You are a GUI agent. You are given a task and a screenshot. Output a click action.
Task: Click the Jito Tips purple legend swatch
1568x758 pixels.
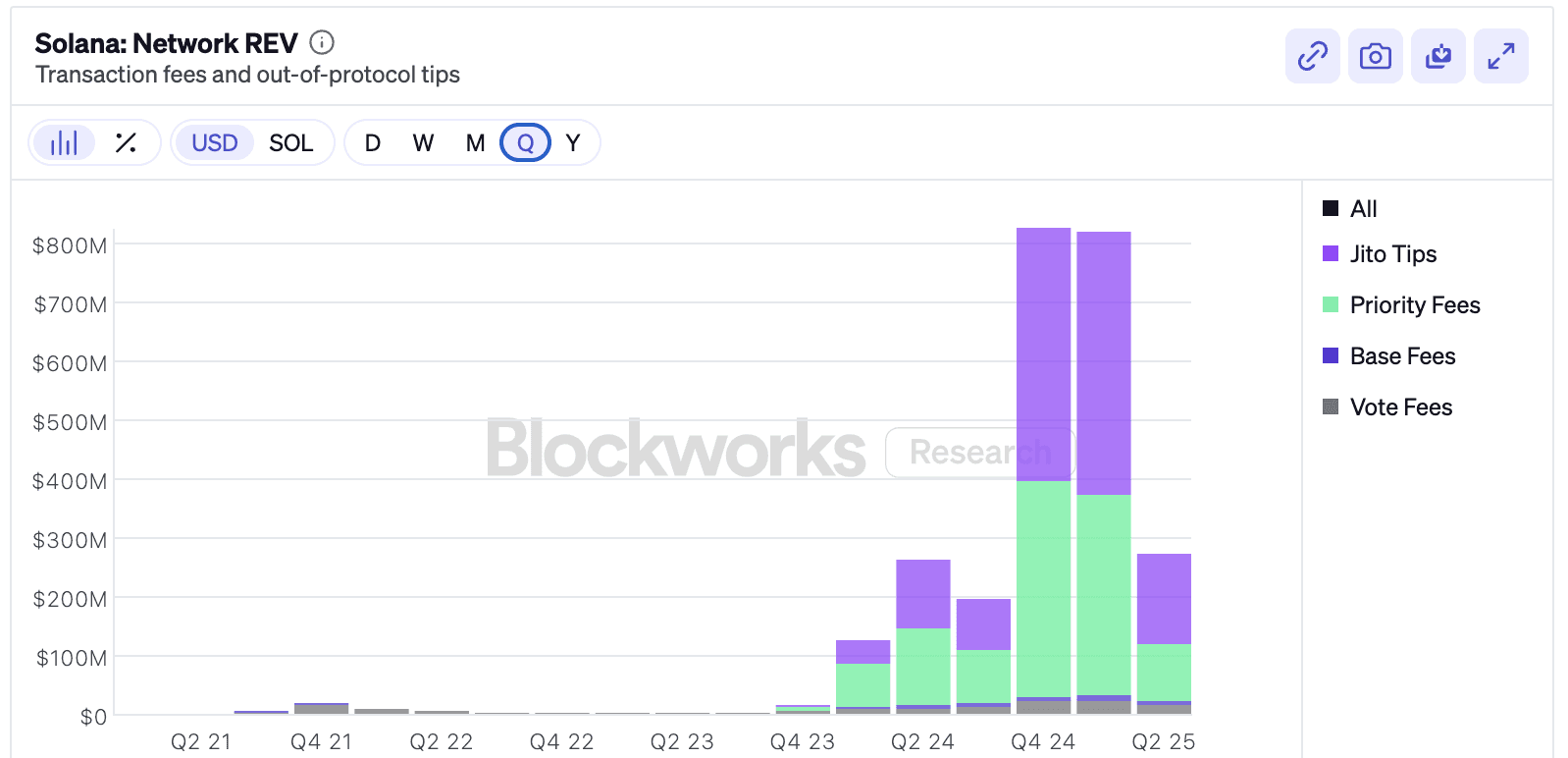(1330, 254)
